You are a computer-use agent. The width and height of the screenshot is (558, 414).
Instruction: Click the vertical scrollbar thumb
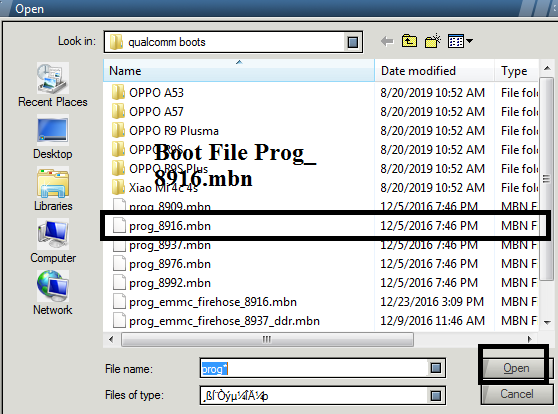[x=546, y=179]
